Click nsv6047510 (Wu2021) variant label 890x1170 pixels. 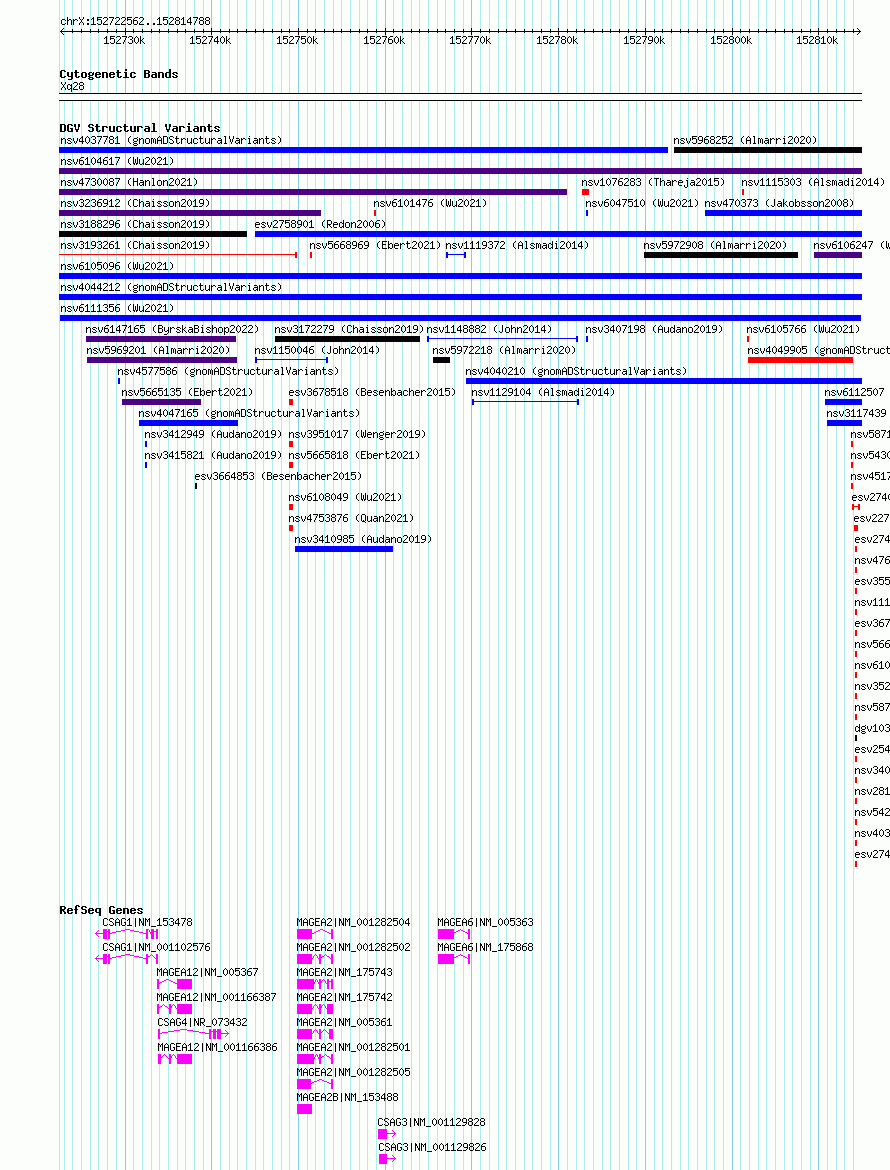click(x=642, y=203)
